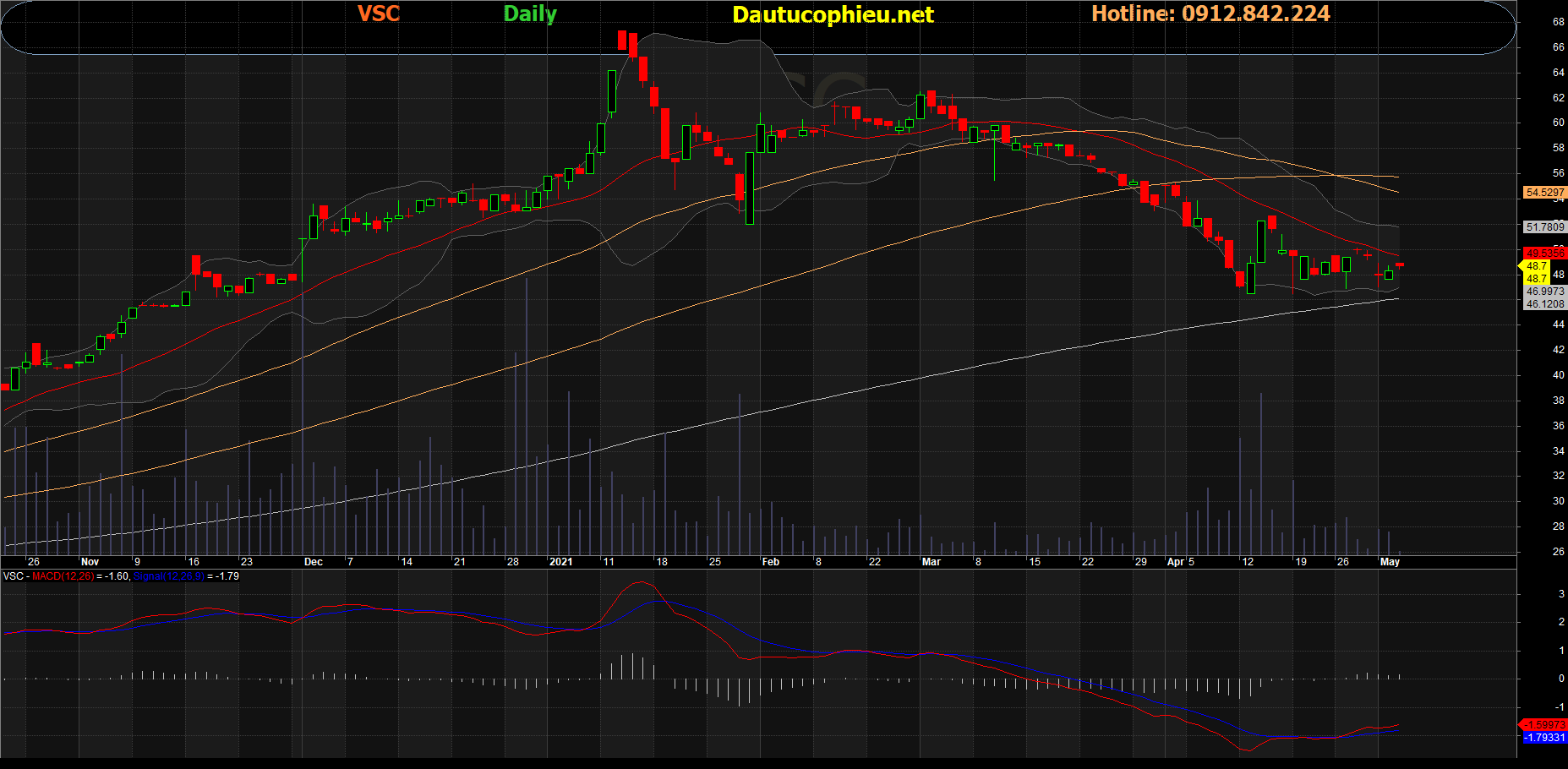Click the 60 price axis label
Viewport: 1568px width, 769px height.
(x=1559, y=123)
